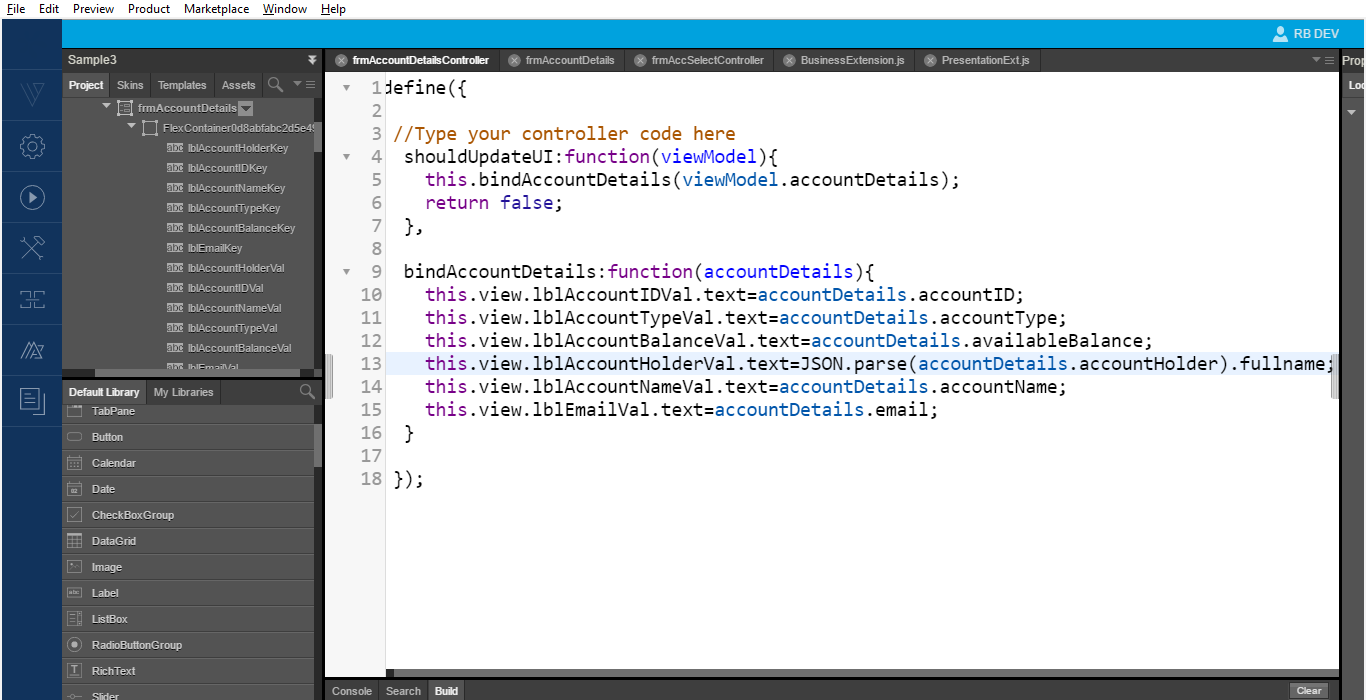
Task: Open the Marketplace menu
Action: (x=217, y=9)
